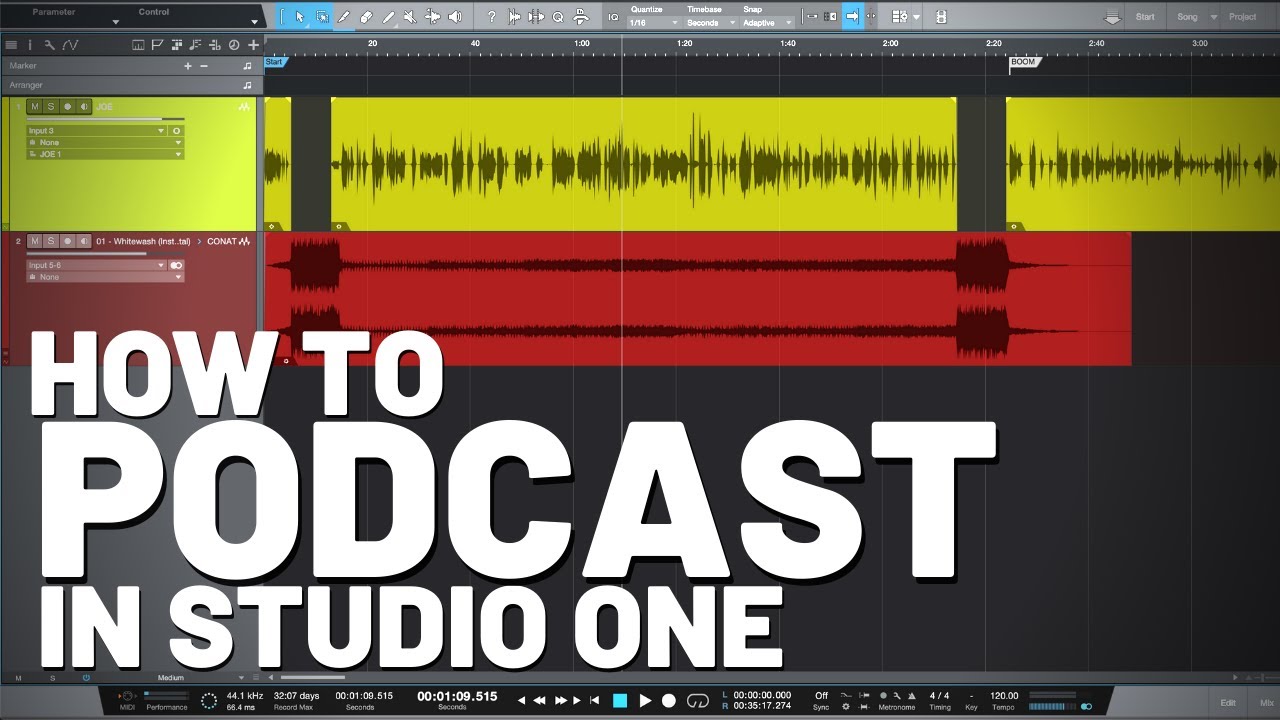Open Whitewash track Input 5-6 dropdown
Image resolution: width=1280 pixels, height=720 pixels.
pyautogui.click(x=96, y=265)
